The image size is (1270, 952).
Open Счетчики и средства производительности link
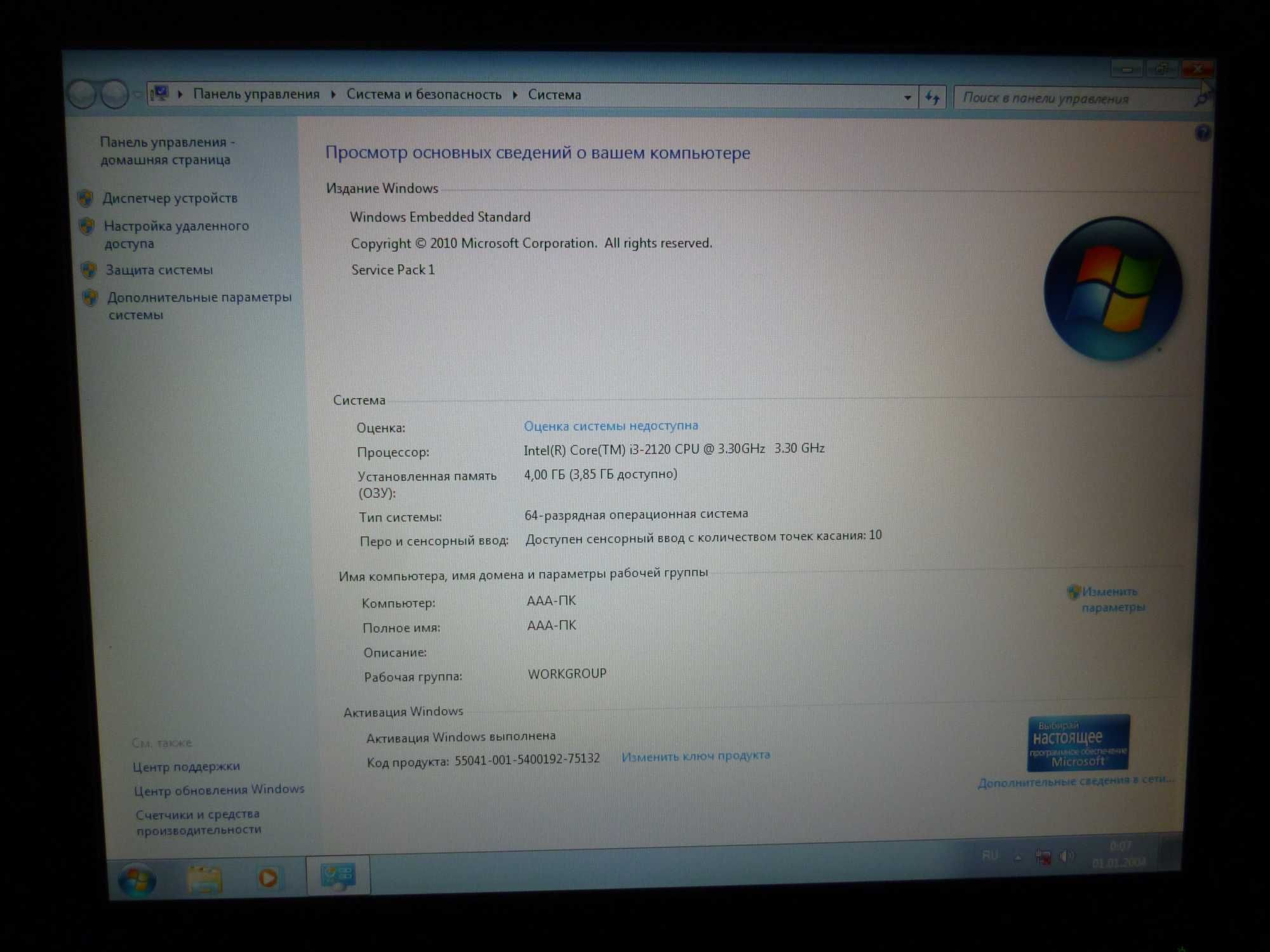pos(198,821)
